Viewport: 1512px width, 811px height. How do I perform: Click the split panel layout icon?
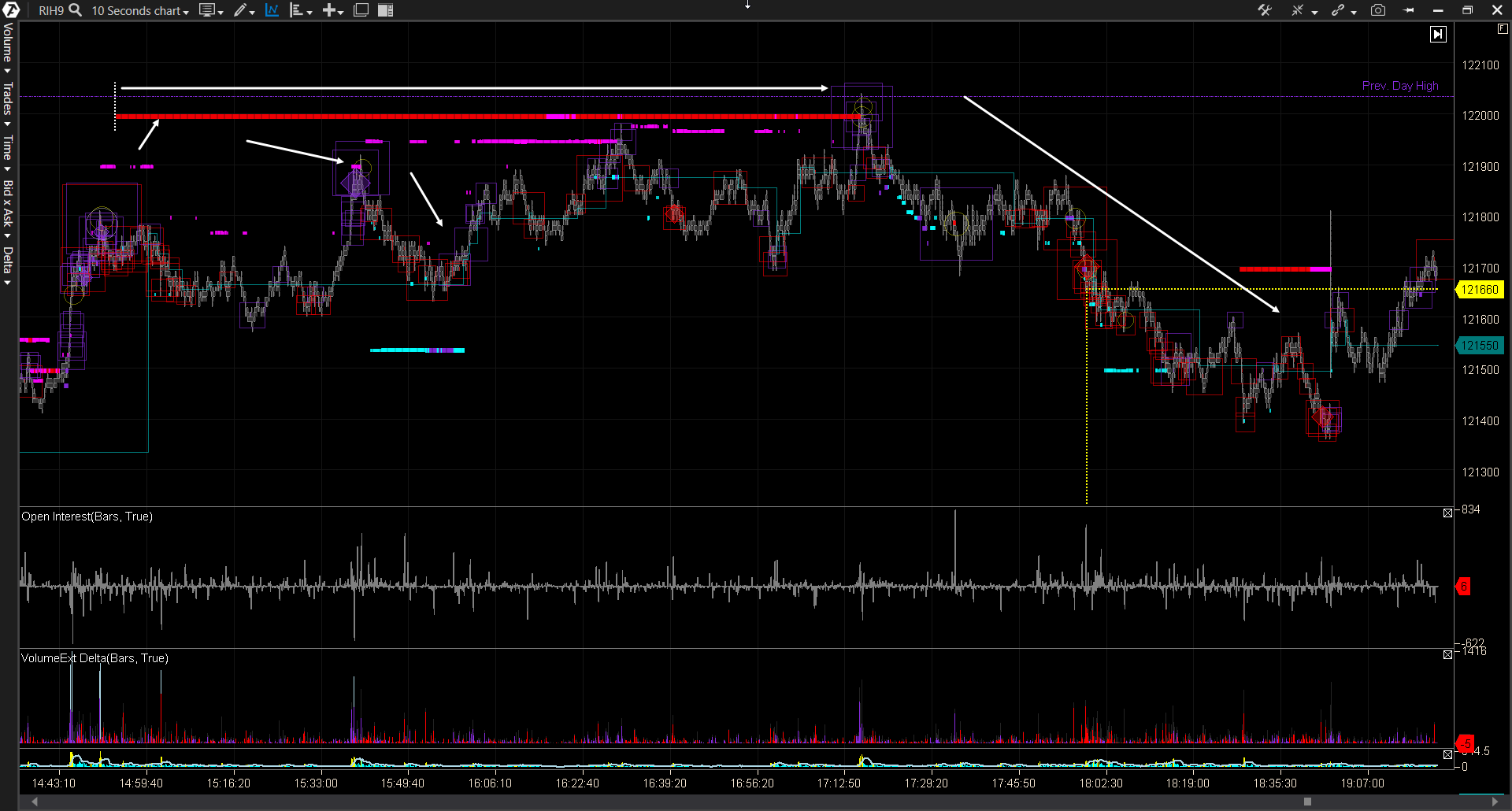click(x=385, y=10)
